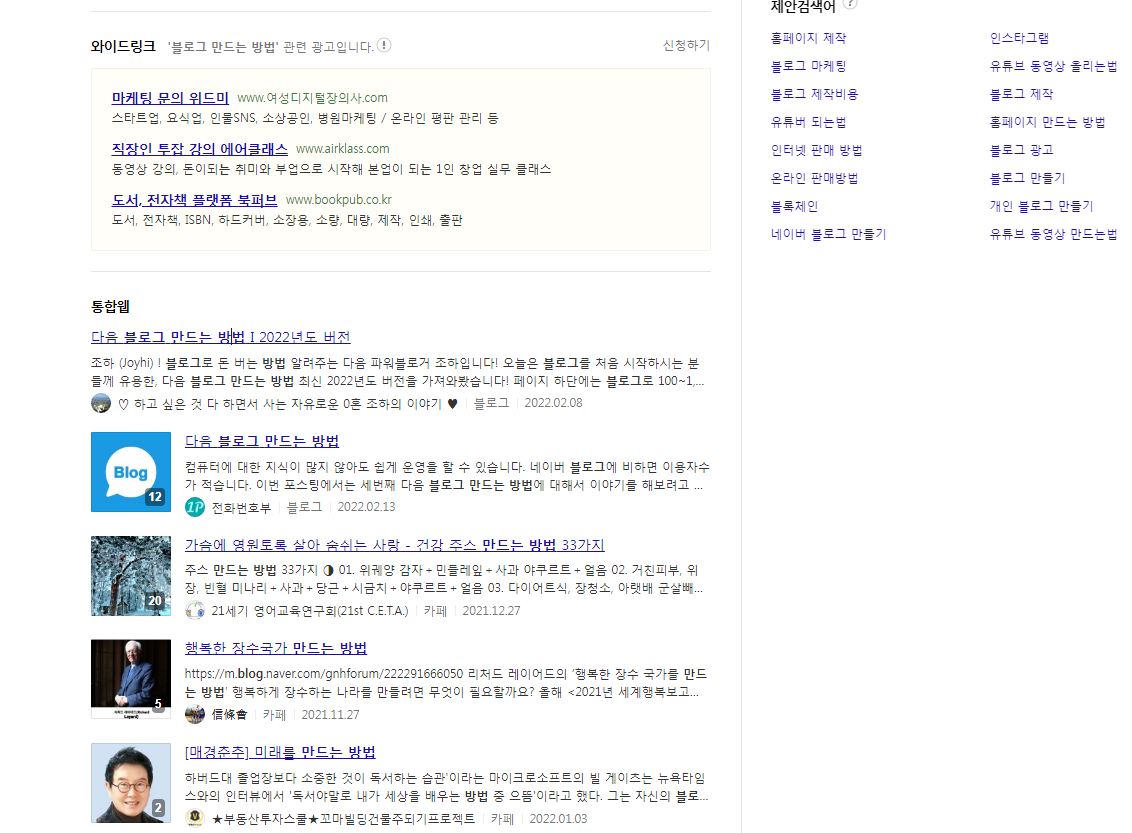The image size is (1132, 833).
Task: Select suggested search 홈페이지 만드는 방법
Action: [1048, 122]
